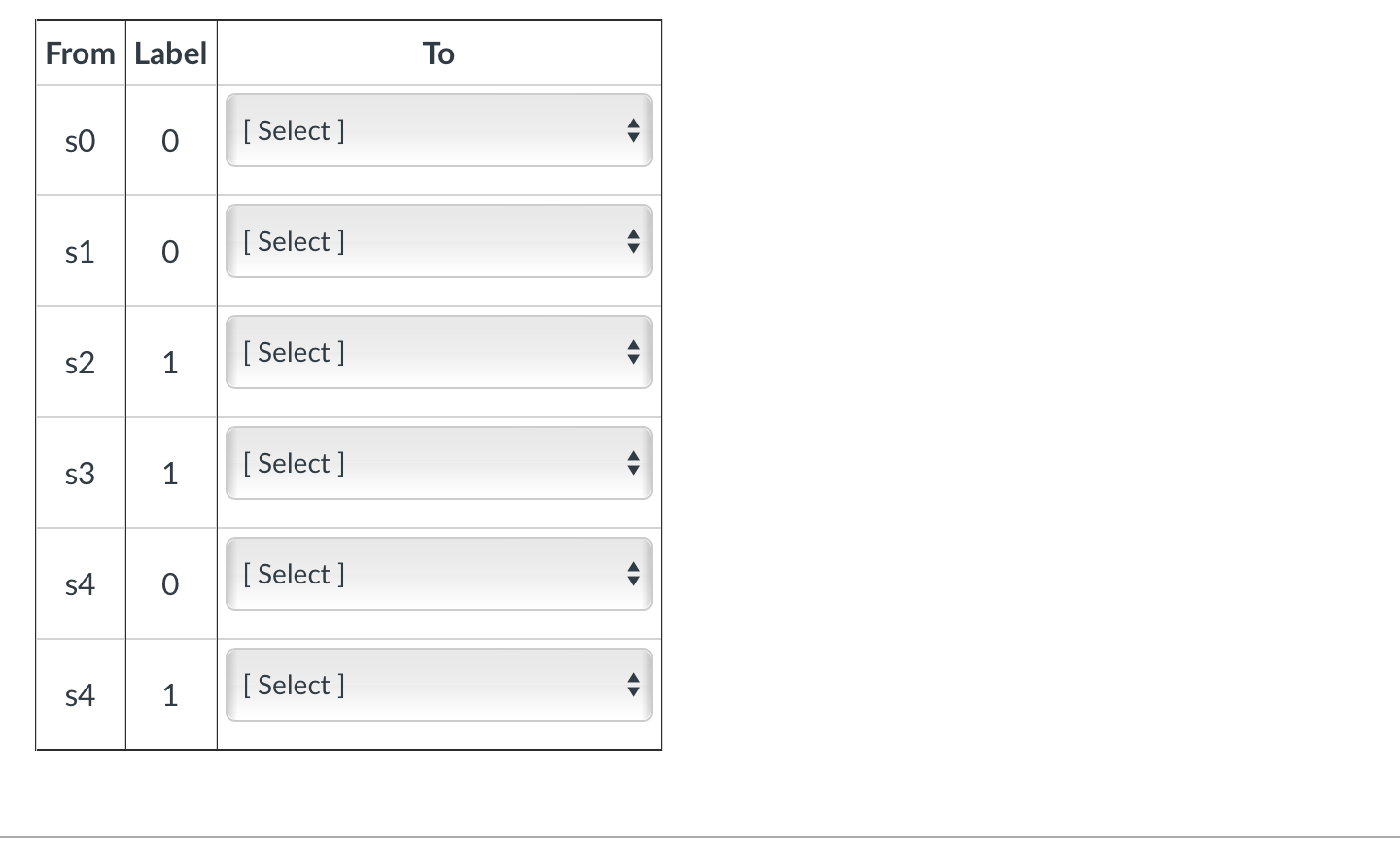Click the up-down arrows on the last dropdown
The width and height of the screenshot is (1400, 848).
coord(632,685)
